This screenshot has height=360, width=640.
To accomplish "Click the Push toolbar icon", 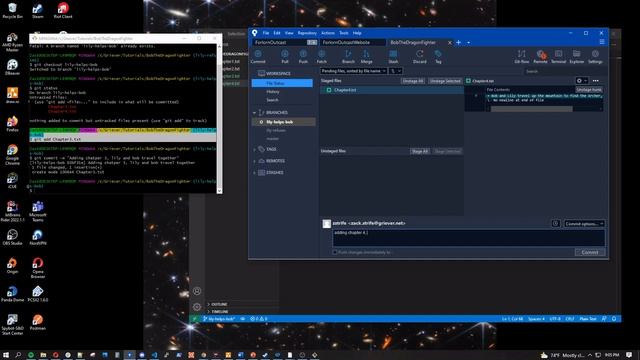I will pyautogui.click(x=303, y=56).
